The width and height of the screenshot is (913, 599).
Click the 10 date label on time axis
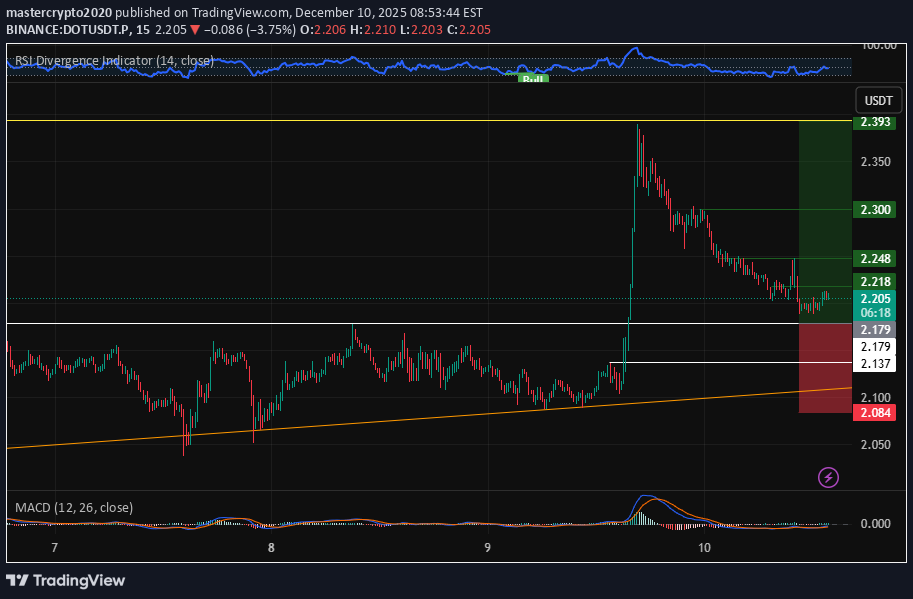pyautogui.click(x=704, y=548)
